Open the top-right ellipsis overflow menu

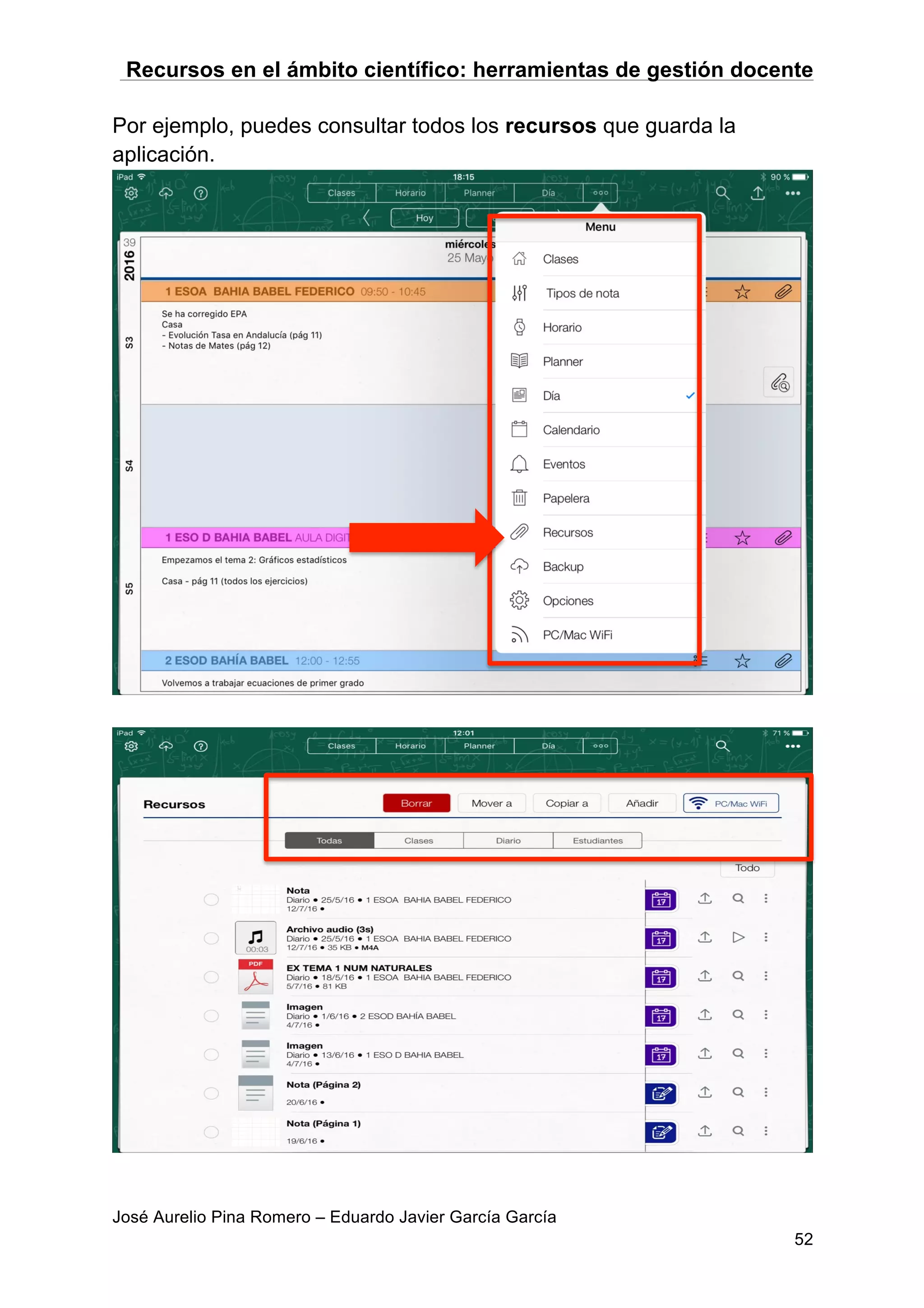(x=793, y=193)
